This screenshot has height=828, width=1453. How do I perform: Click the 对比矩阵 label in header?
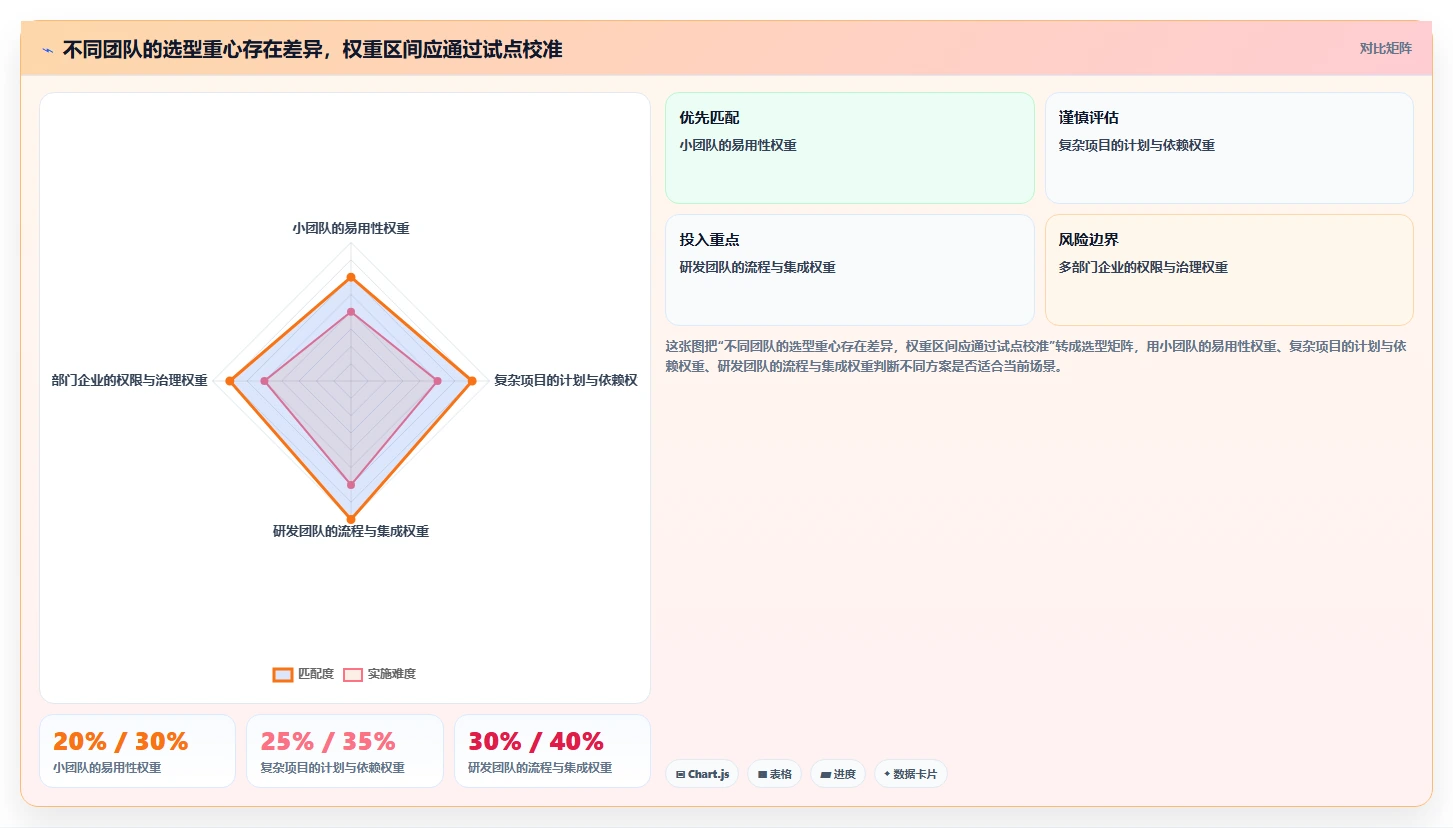[1385, 48]
